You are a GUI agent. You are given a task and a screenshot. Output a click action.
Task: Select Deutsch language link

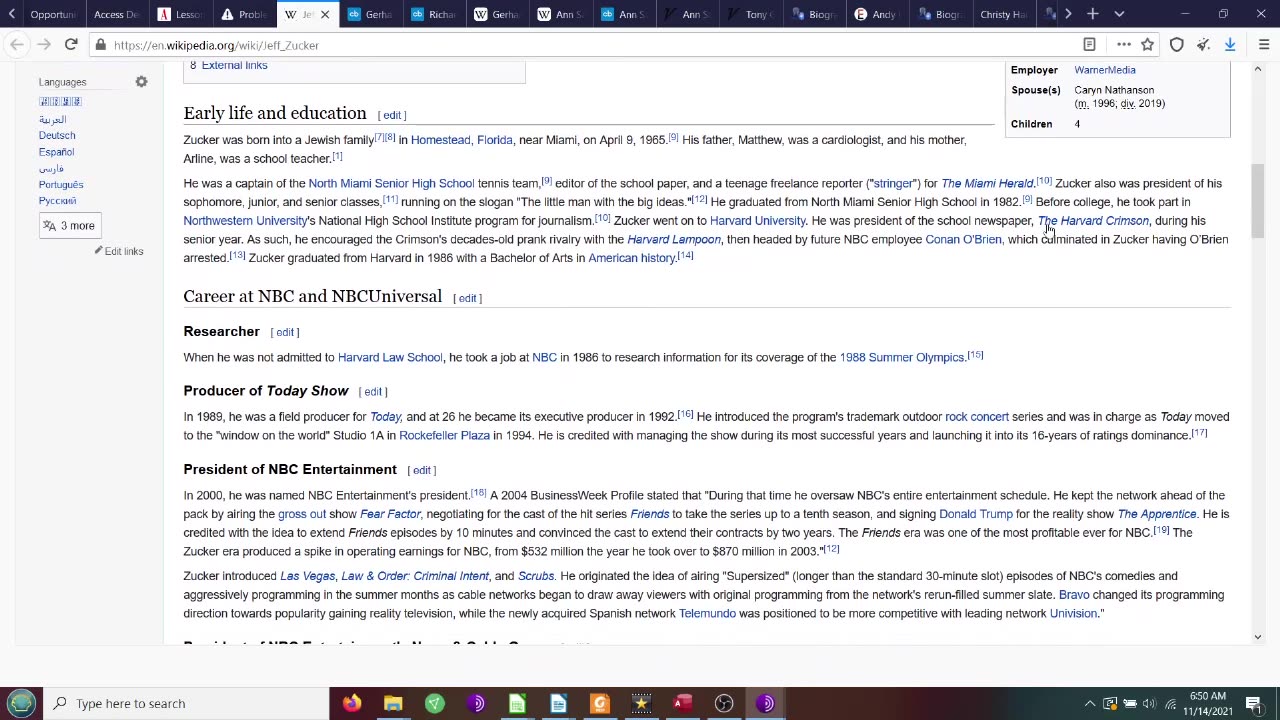tap(57, 135)
